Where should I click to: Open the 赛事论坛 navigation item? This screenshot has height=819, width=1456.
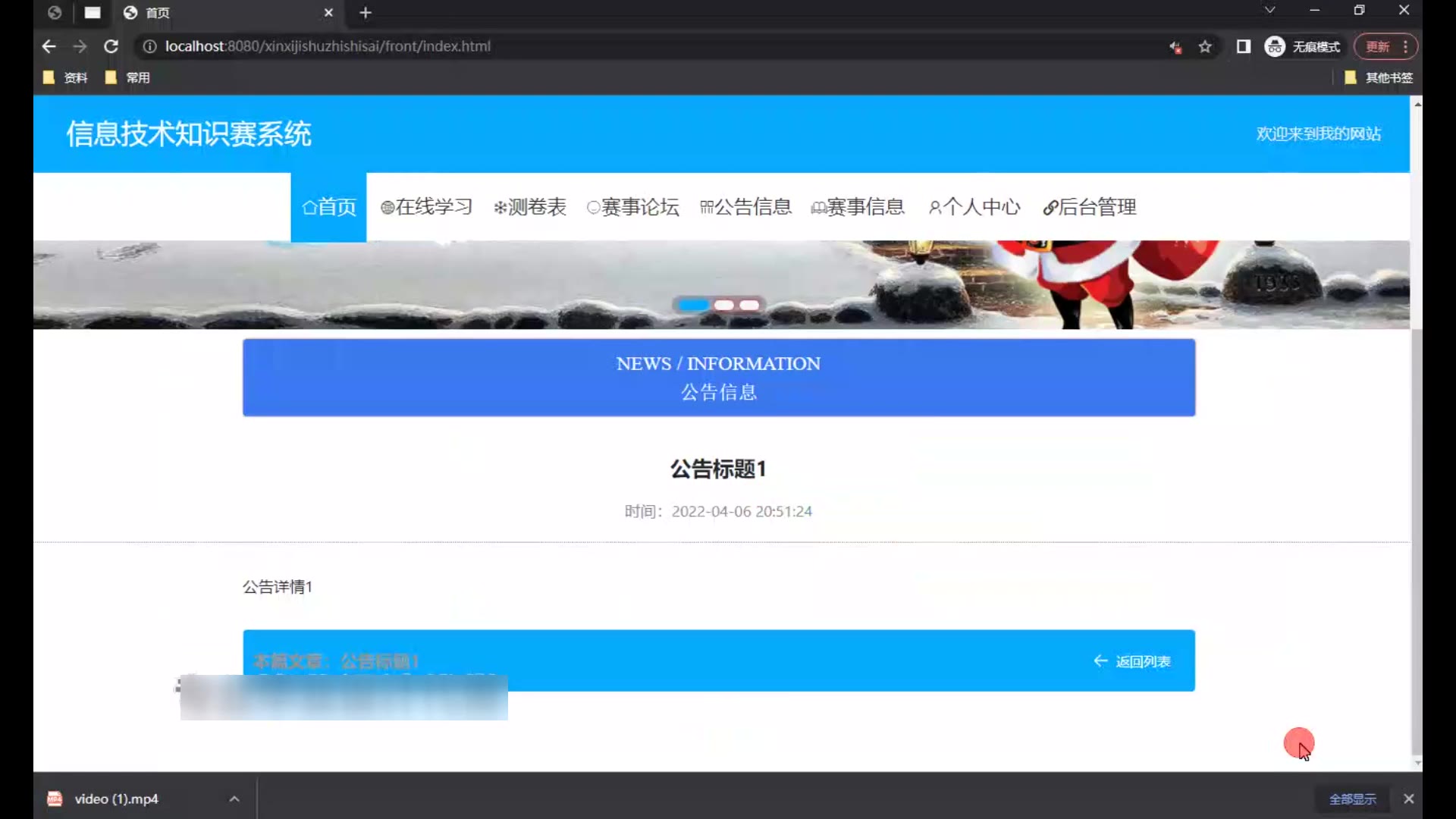[x=633, y=207]
